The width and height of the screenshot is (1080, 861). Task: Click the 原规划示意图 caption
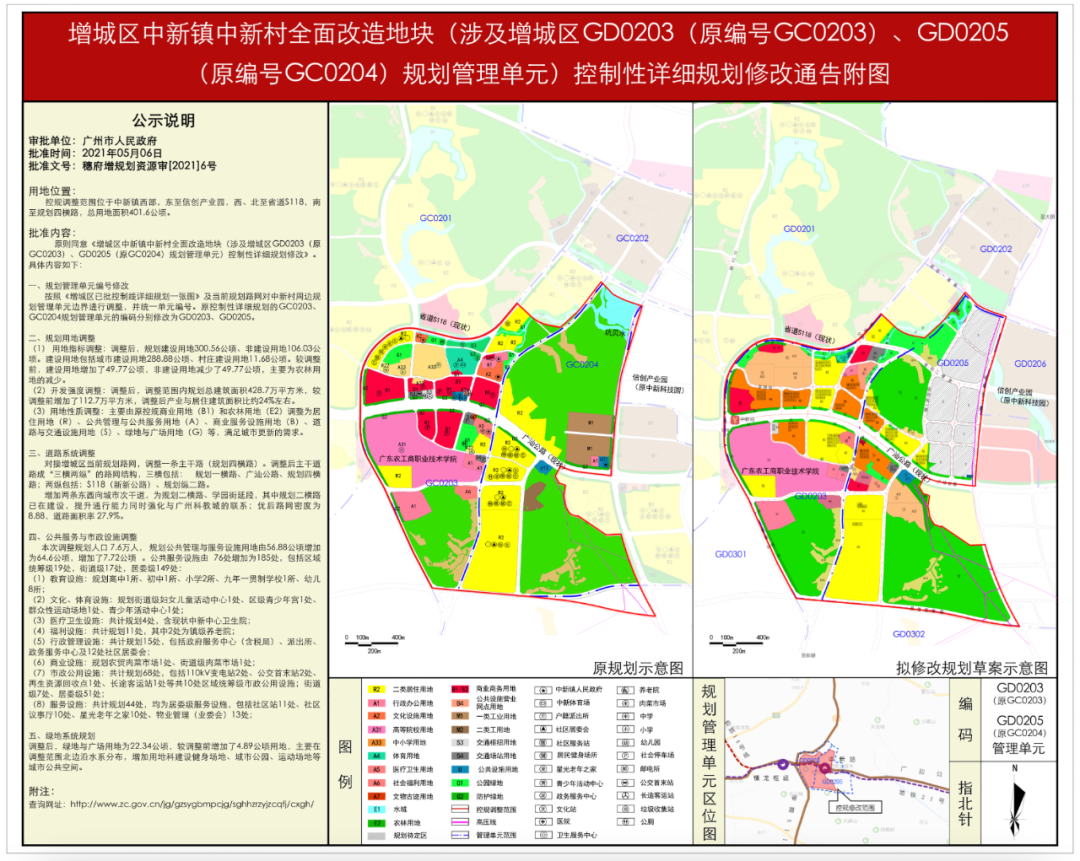click(x=638, y=668)
